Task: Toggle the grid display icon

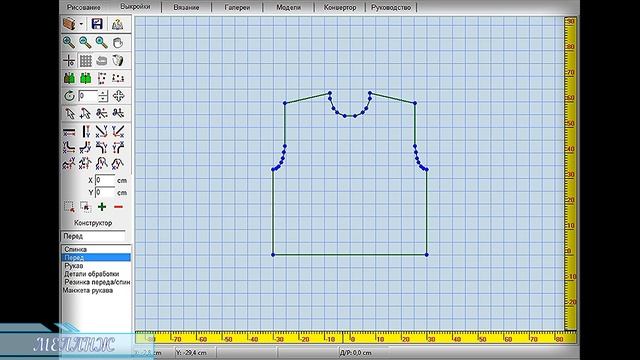Action: point(85,61)
